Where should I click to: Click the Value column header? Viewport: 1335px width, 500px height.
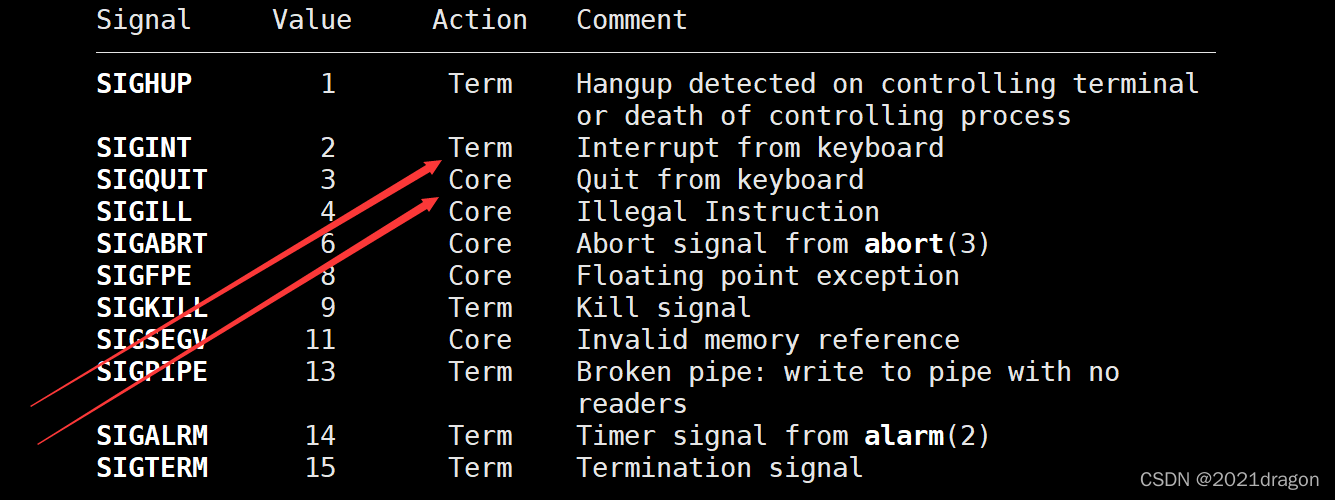click(x=312, y=20)
